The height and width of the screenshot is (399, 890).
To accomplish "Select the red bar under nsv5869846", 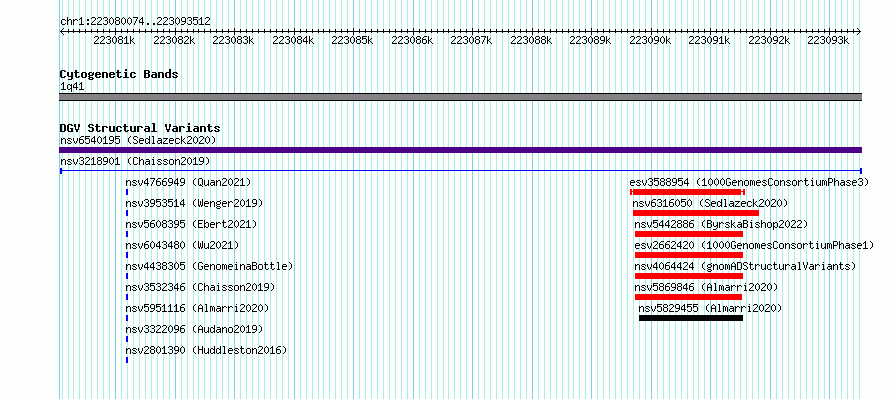I will click(688, 297).
